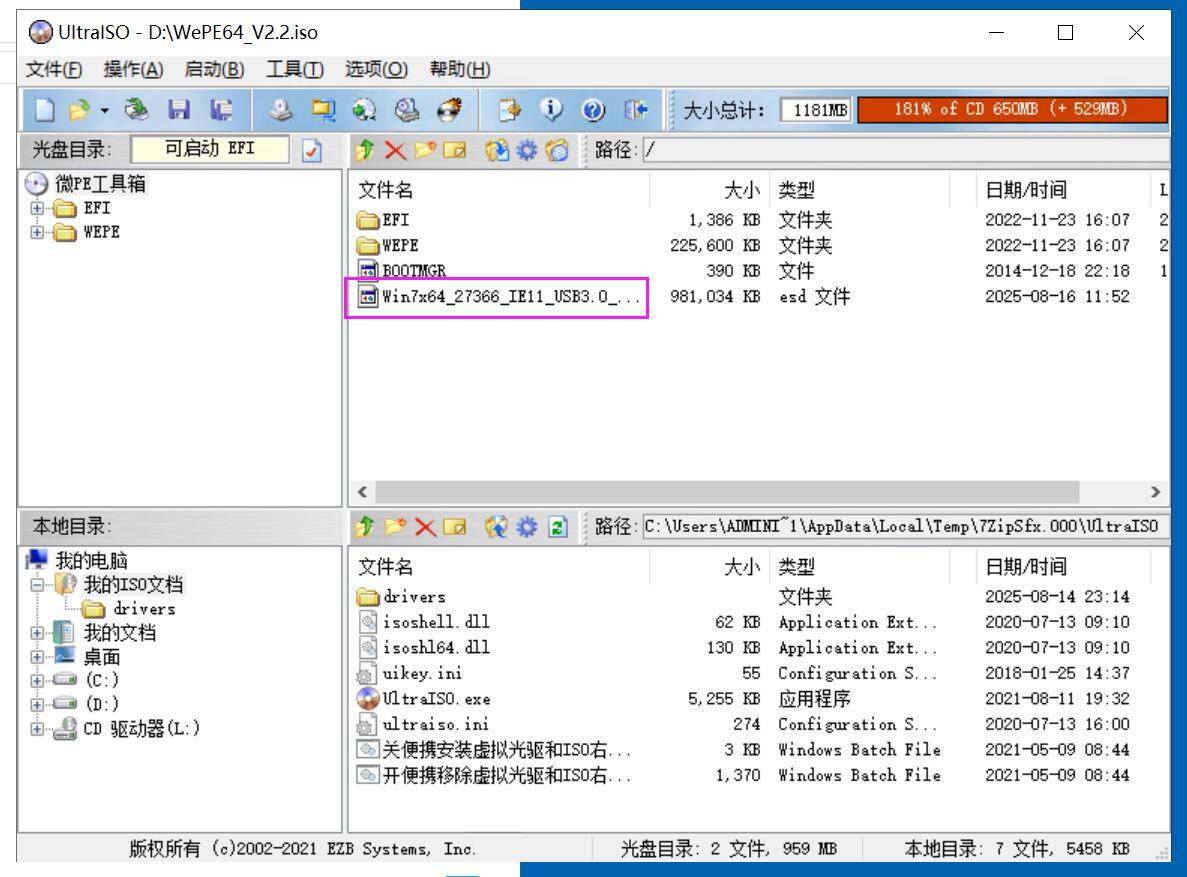Click the local 路径 field with the Temp path
Viewport: 1187px width, 877px height.
pos(905,526)
